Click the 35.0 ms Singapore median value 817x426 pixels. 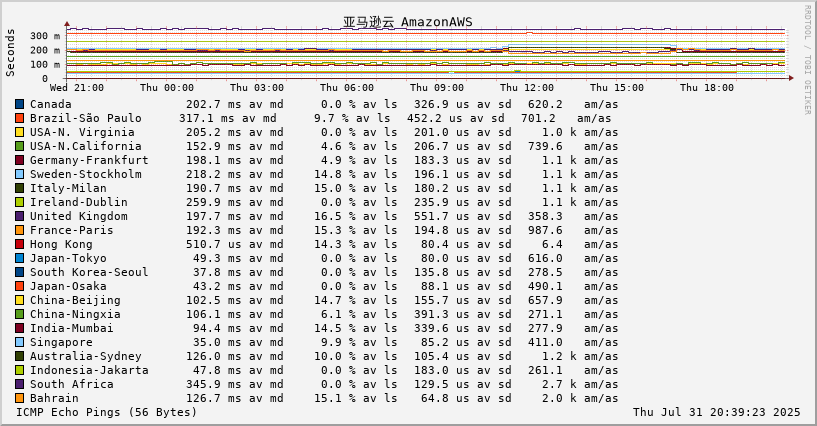click(x=217, y=342)
